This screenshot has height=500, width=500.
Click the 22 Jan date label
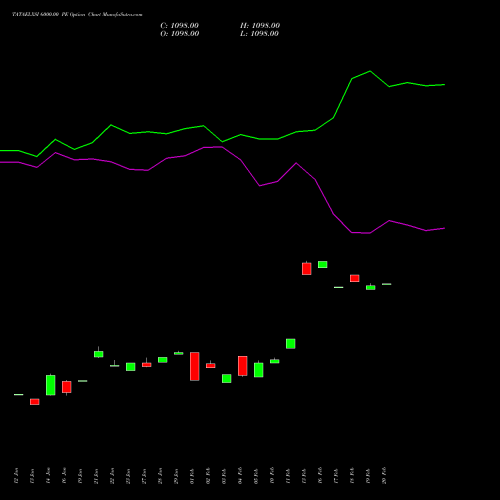coord(112,476)
